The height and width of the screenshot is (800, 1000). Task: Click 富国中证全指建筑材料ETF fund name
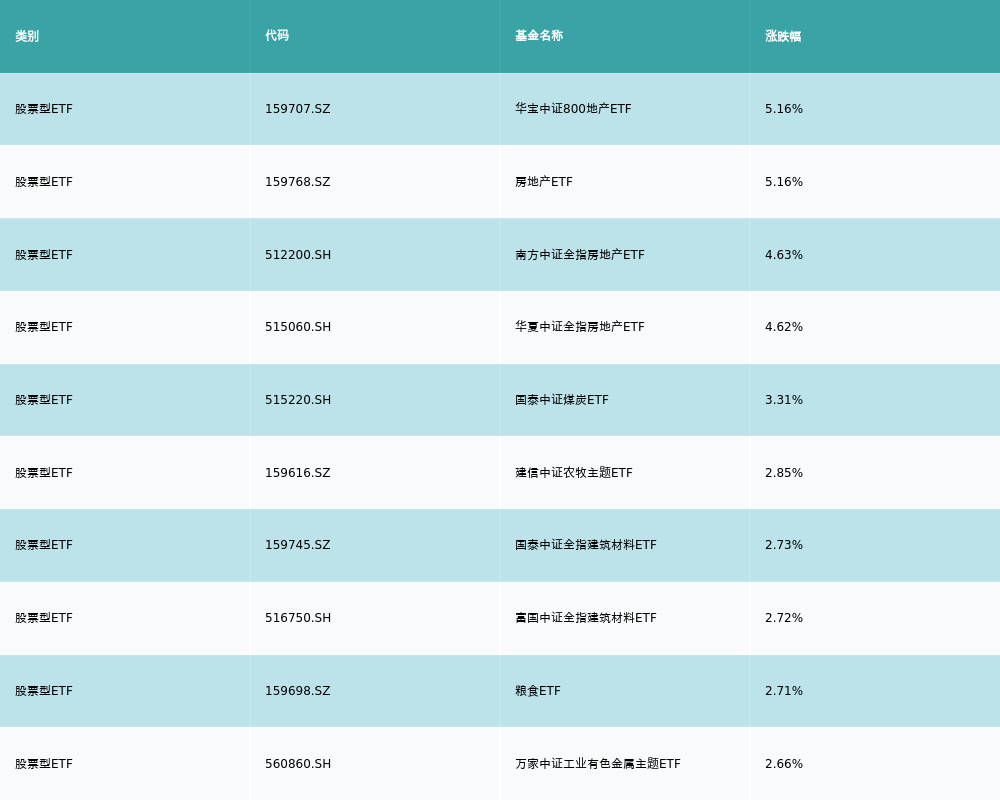coord(586,618)
